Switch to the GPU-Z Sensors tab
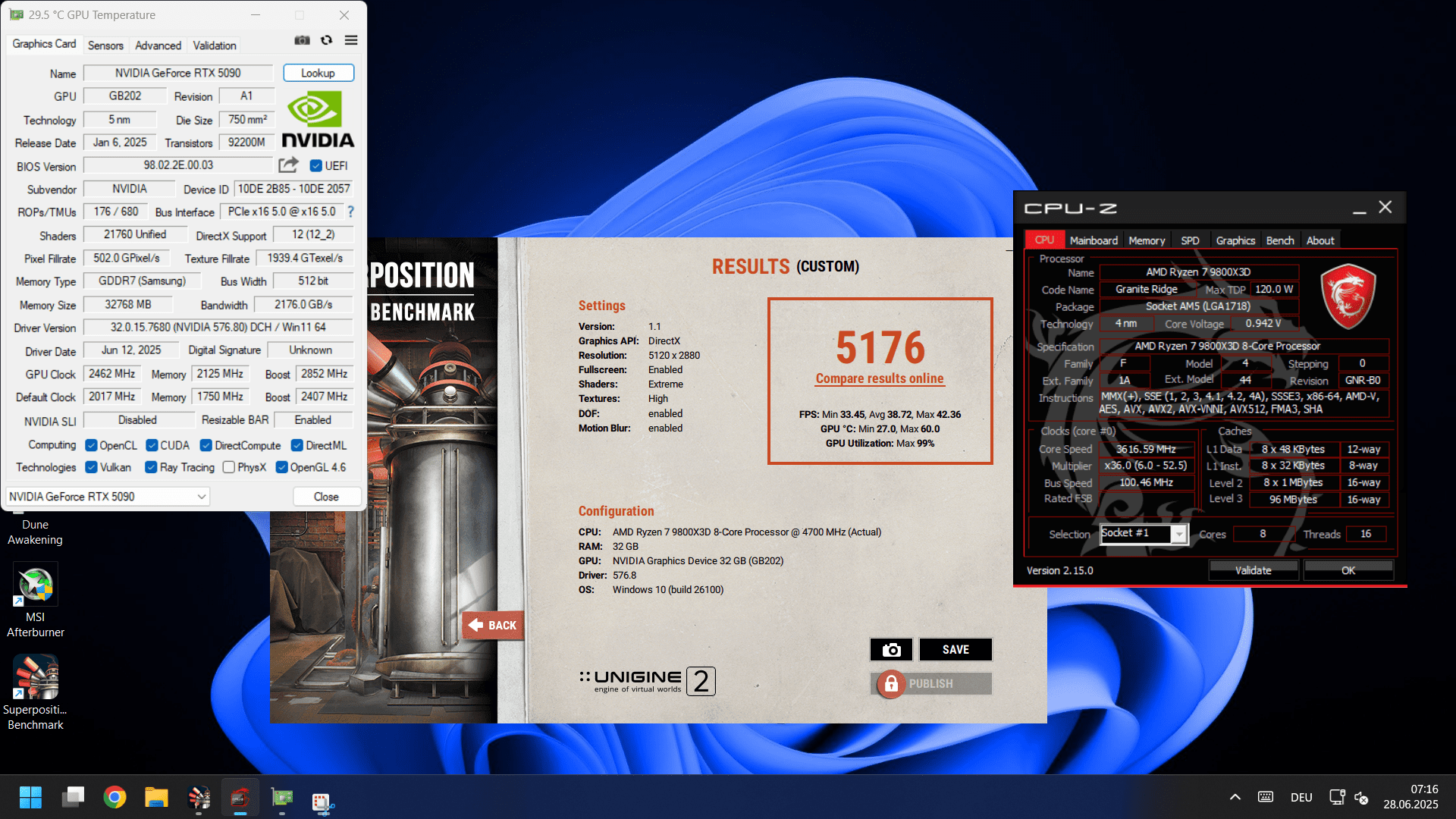1456x819 pixels. coord(105,45)
